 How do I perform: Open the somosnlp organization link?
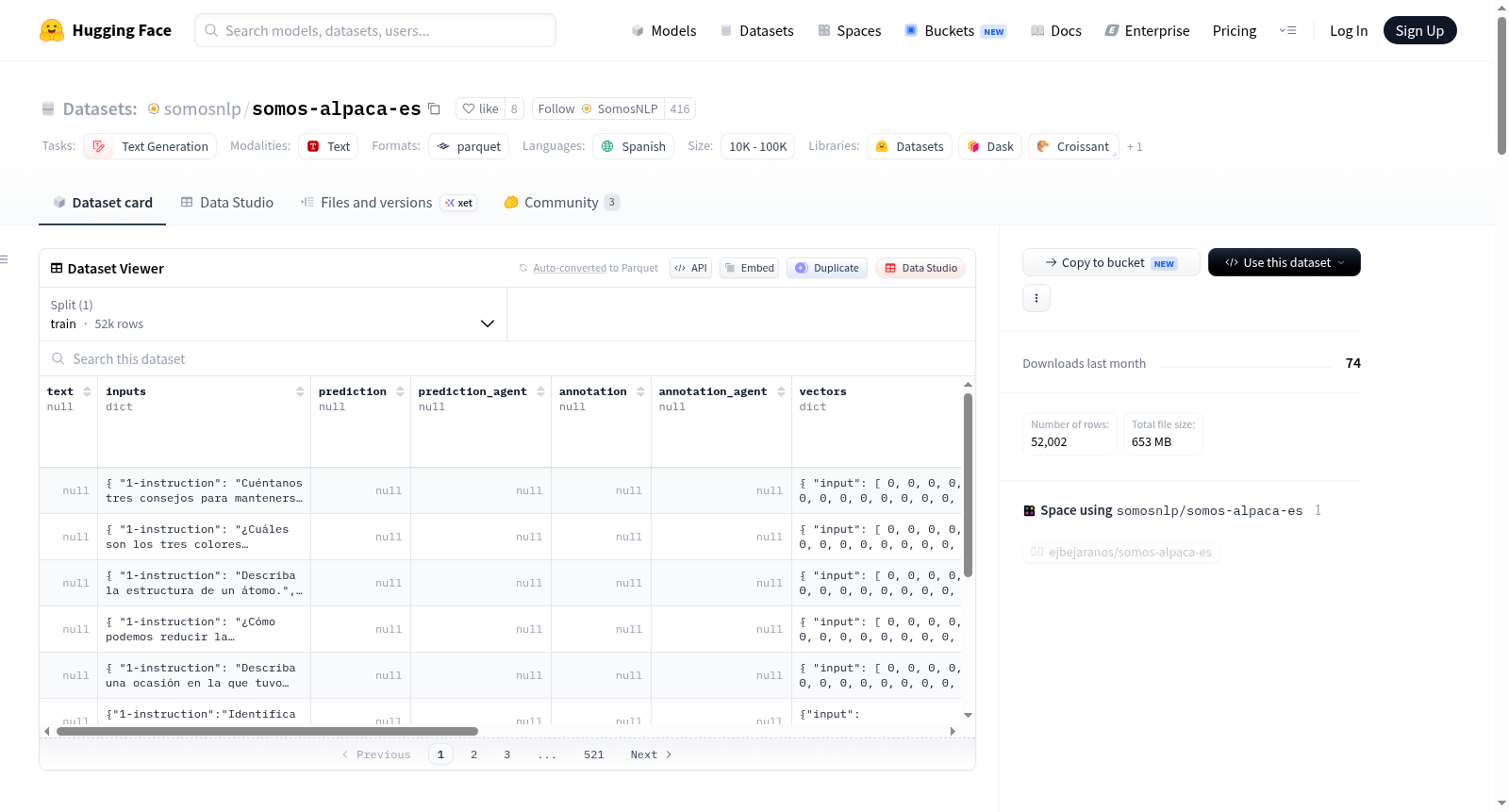[x=202, y=108]
